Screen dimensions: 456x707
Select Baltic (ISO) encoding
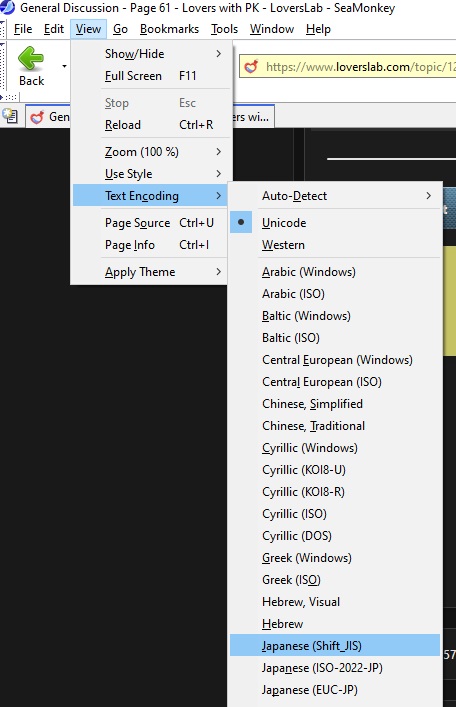[335, 338]
